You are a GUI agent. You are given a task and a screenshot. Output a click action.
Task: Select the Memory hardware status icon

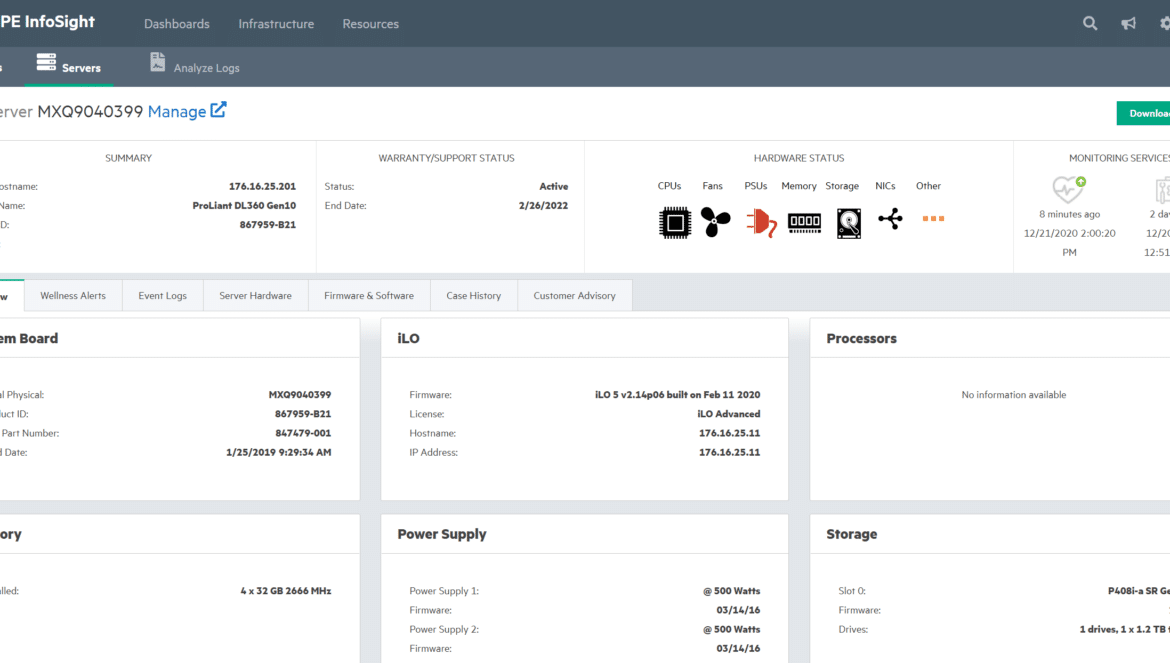coord(804,222)
